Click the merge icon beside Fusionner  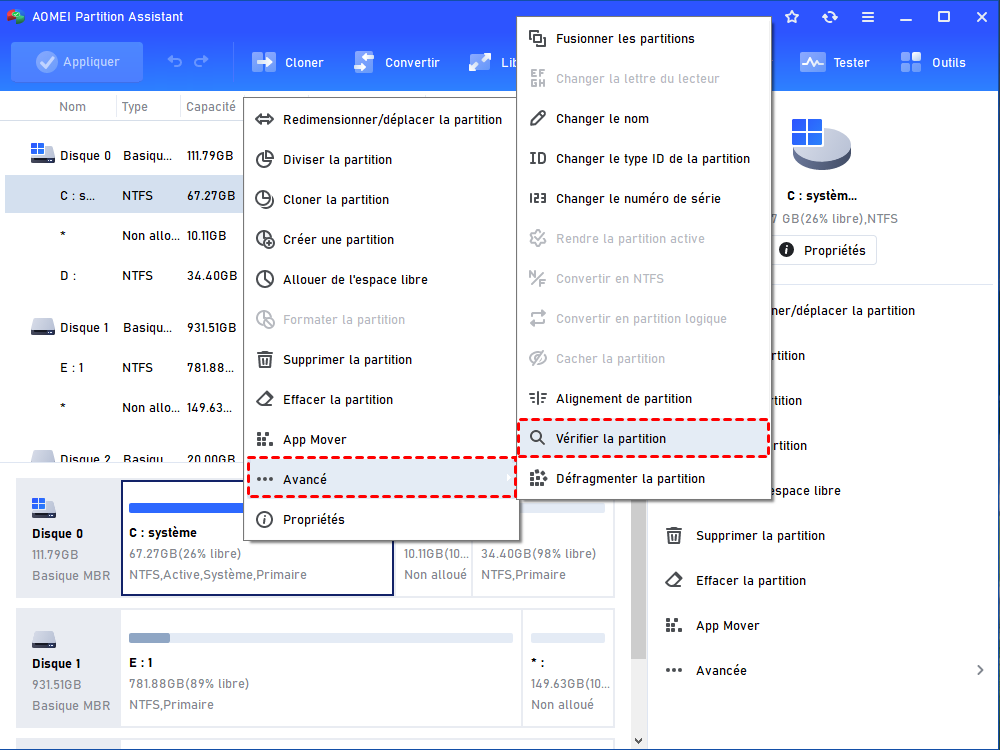pyautogui.click(x=538, y=38)
